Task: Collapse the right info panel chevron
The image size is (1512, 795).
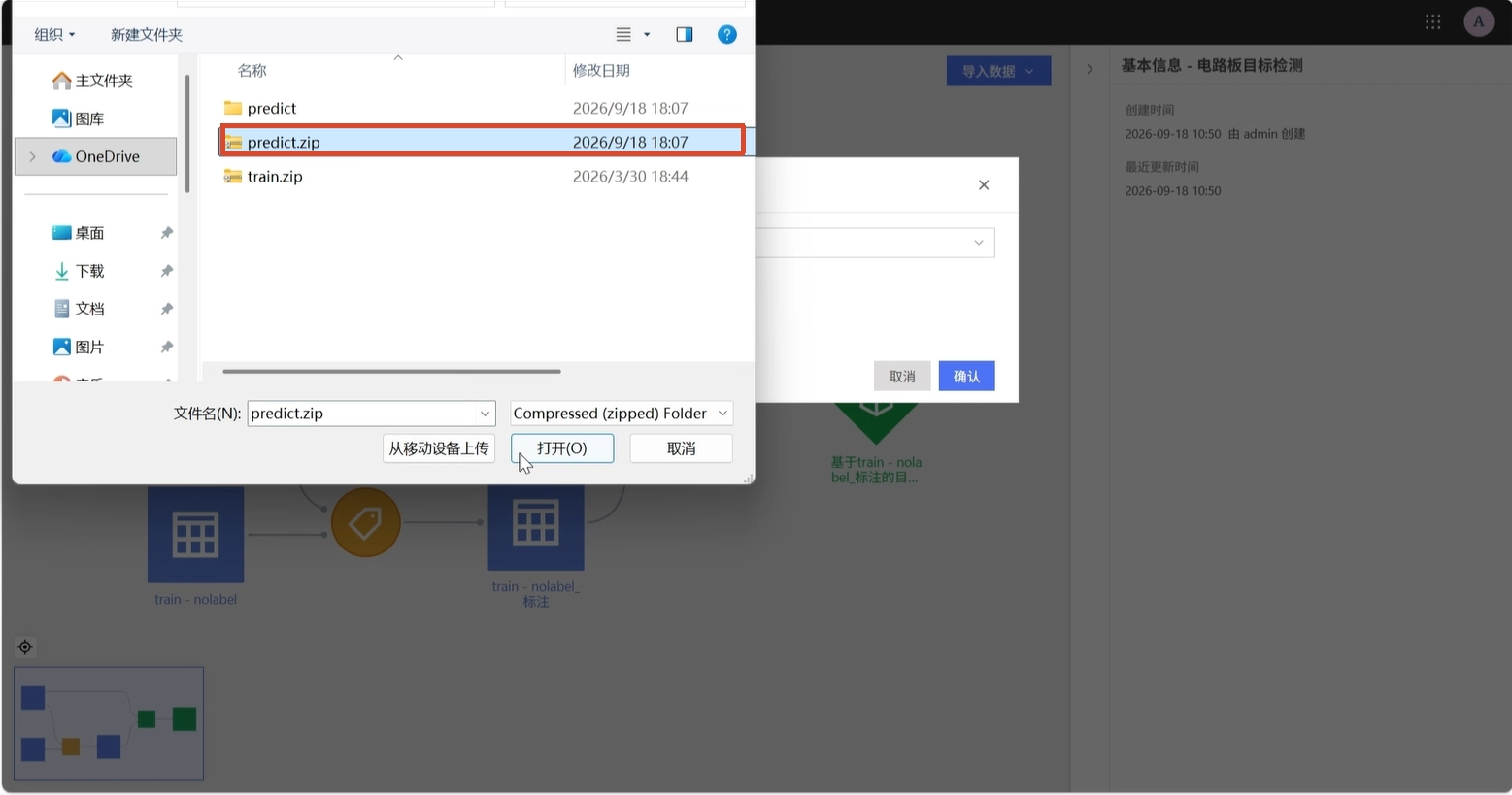Action: coord(1090,69)
